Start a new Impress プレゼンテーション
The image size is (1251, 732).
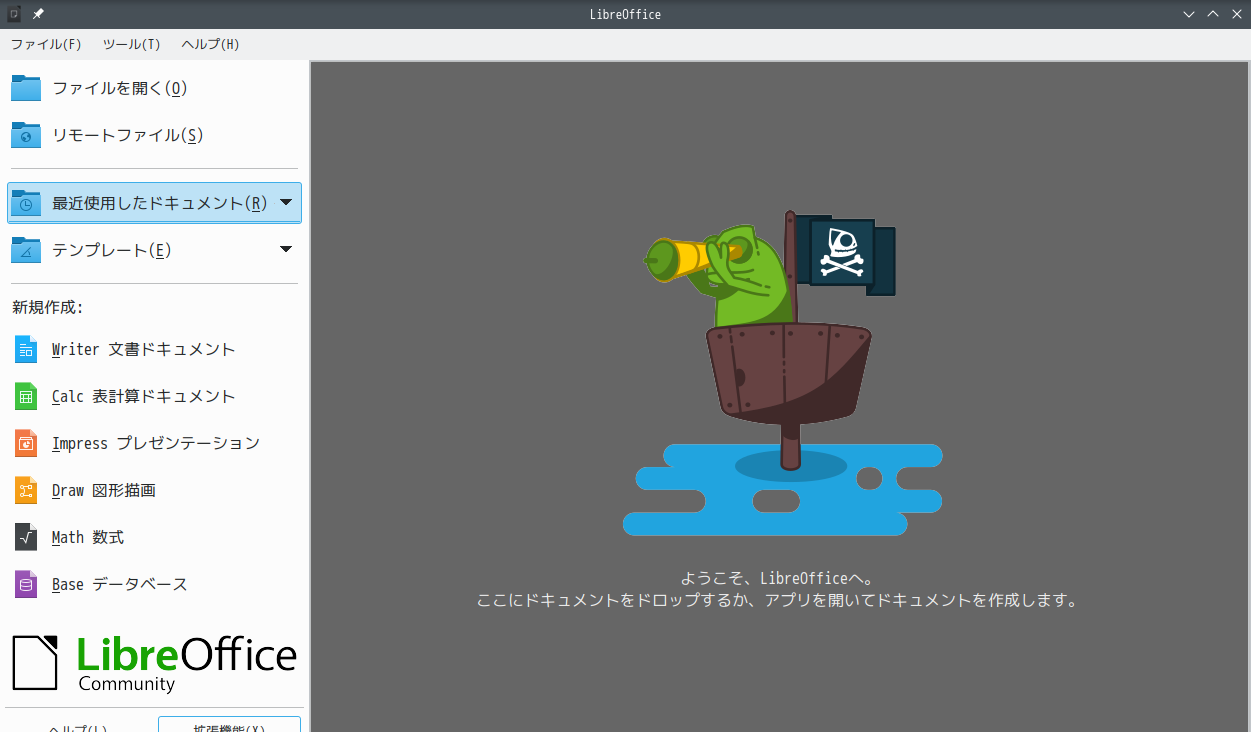click(x=153, y=444)
